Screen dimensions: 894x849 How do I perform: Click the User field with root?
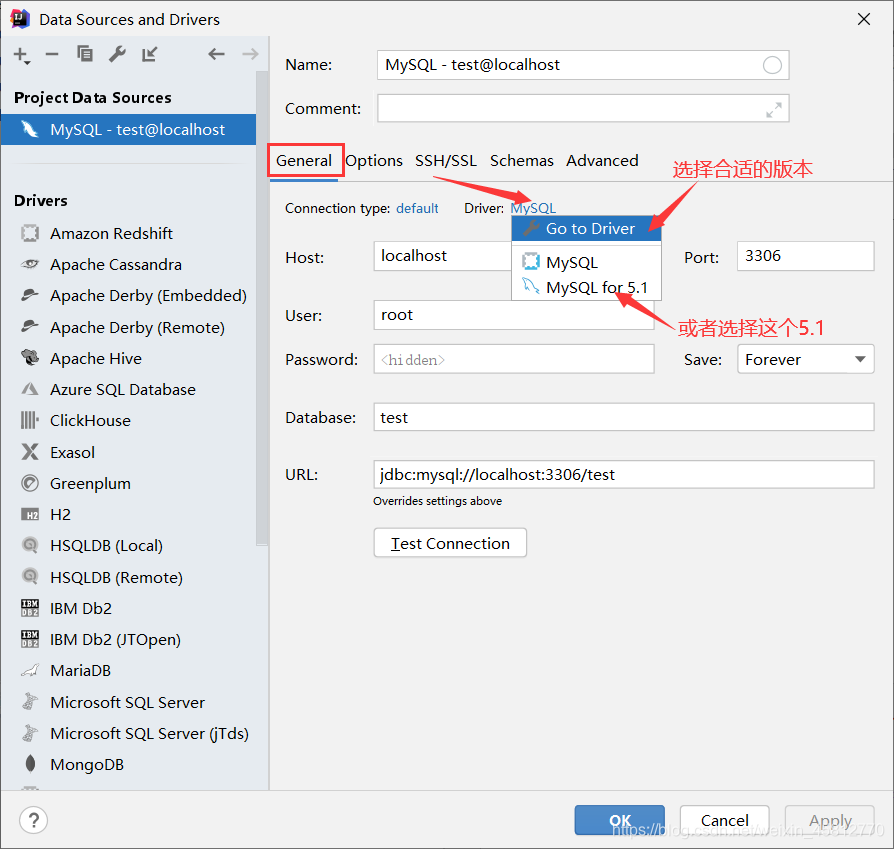(514, 315)
